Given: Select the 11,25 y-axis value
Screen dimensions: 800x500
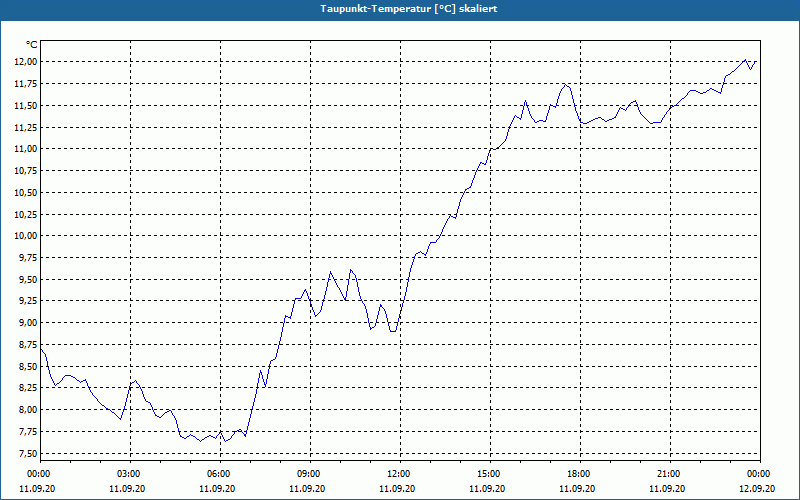Looking at the screenshot, I should click(24, 127).
